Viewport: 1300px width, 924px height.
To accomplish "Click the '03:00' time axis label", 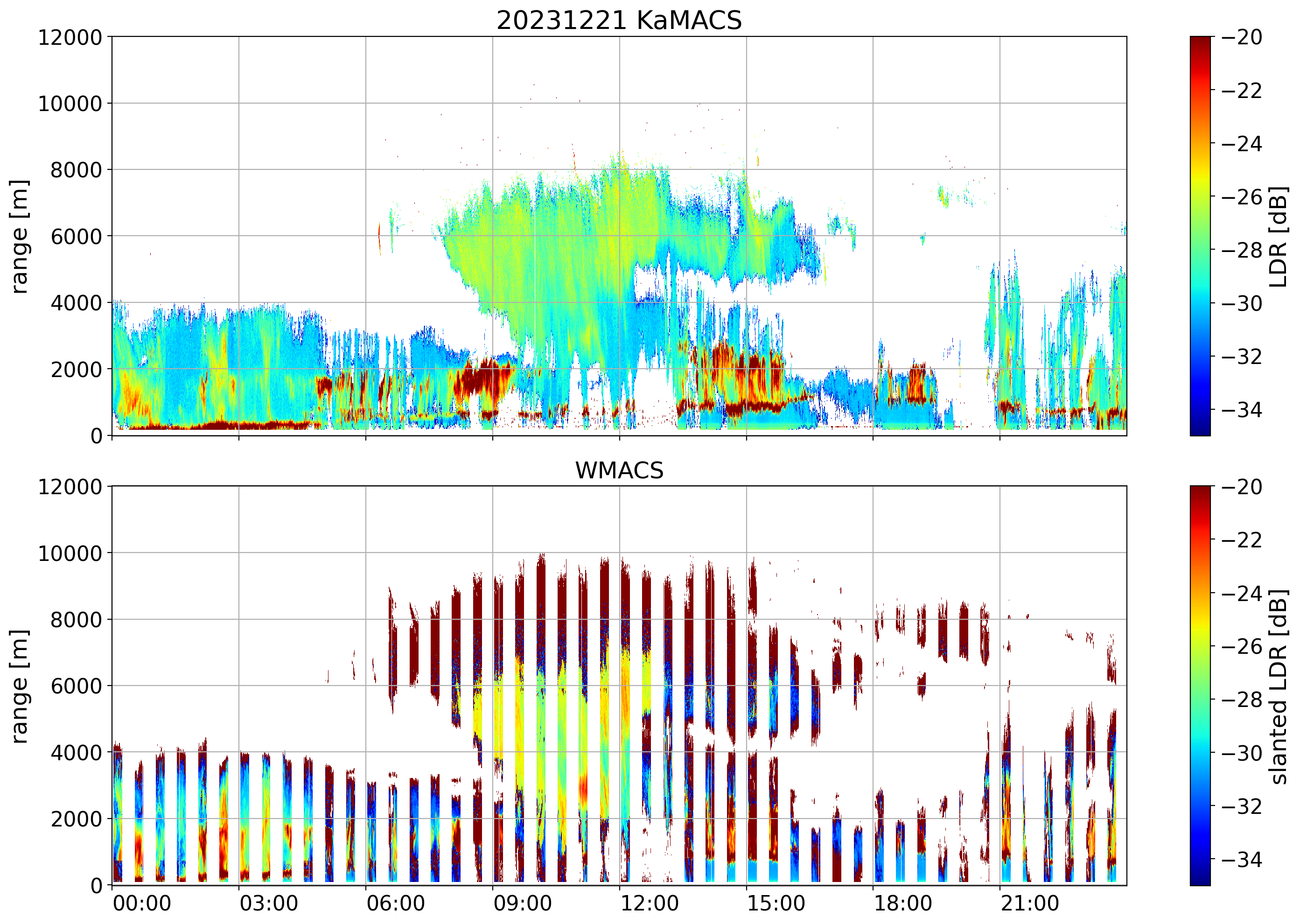I will [268, 903].
